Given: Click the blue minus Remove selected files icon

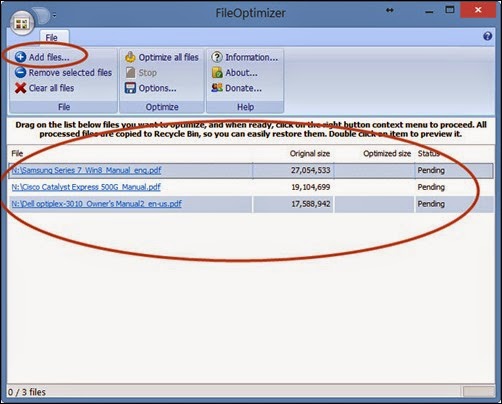Looking at the screenshot, I should coord(20,72).
